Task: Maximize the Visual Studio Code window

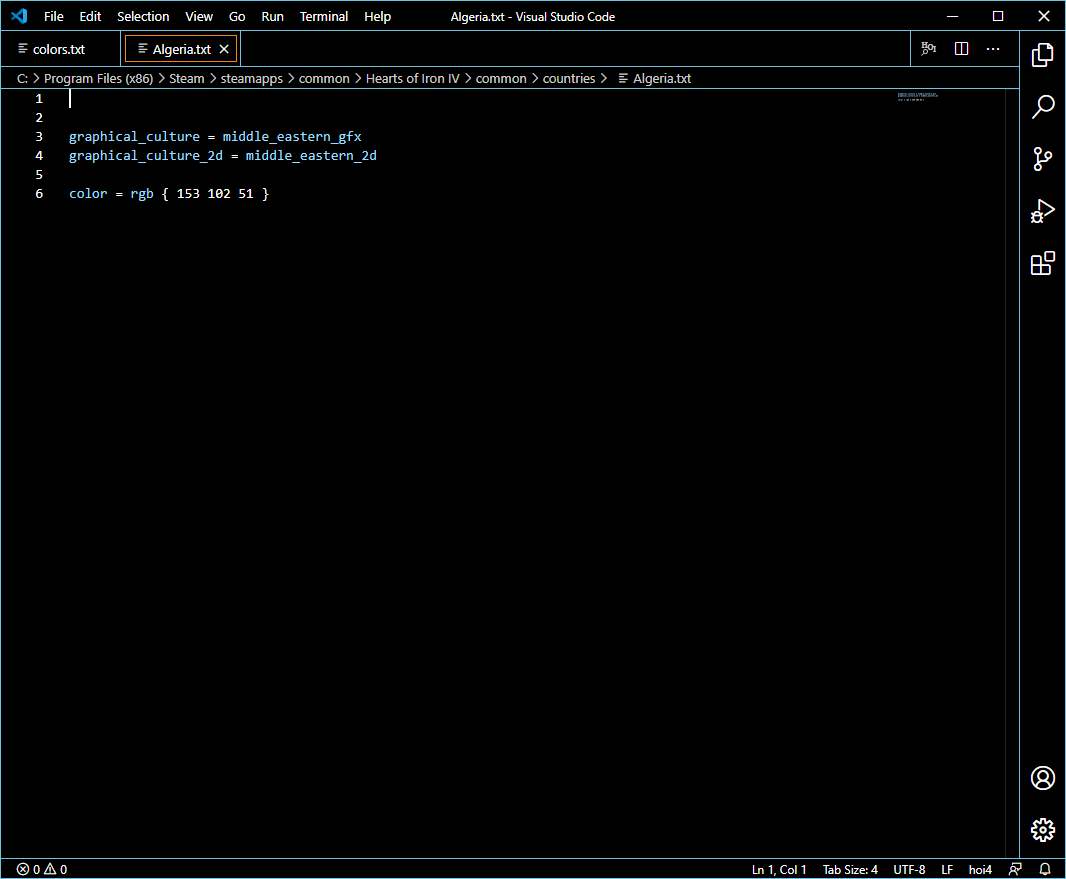Action: 998,16
